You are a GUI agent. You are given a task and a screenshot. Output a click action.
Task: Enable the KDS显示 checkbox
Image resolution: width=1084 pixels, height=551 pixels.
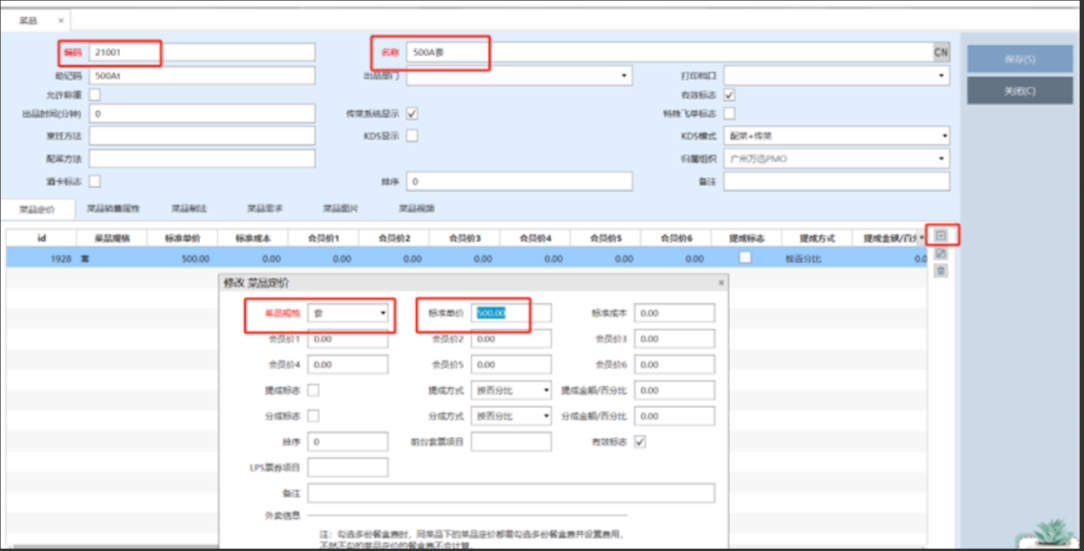412,136
